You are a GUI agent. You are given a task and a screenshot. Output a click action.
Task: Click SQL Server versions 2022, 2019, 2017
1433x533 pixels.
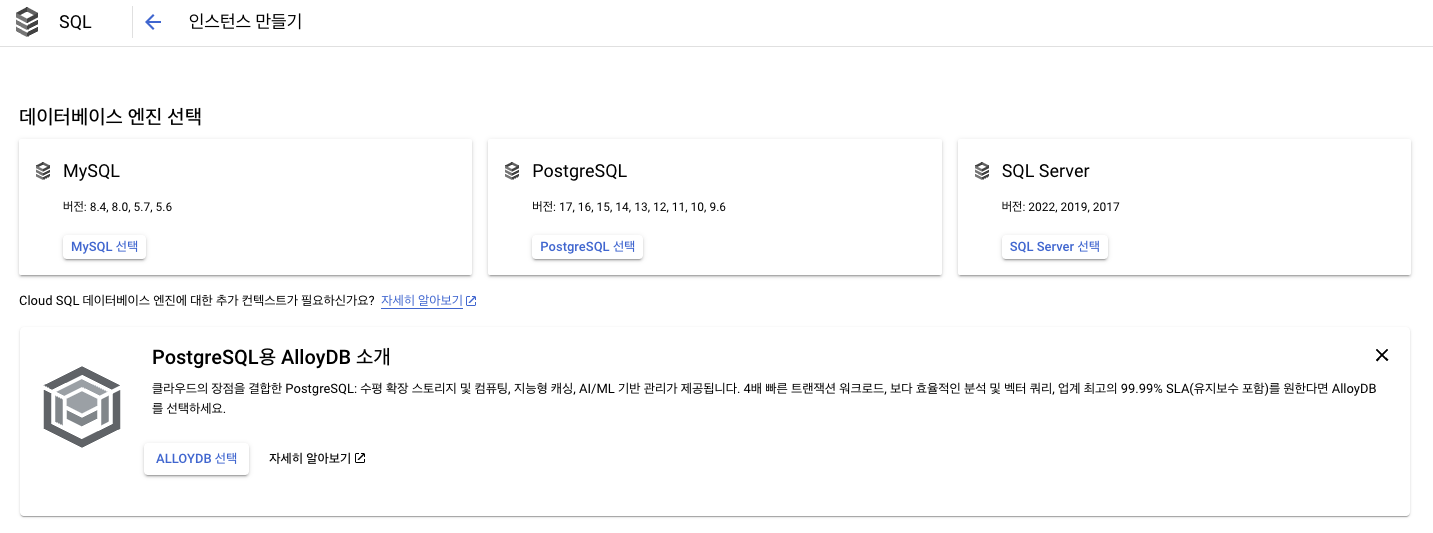pos(1061,207)
